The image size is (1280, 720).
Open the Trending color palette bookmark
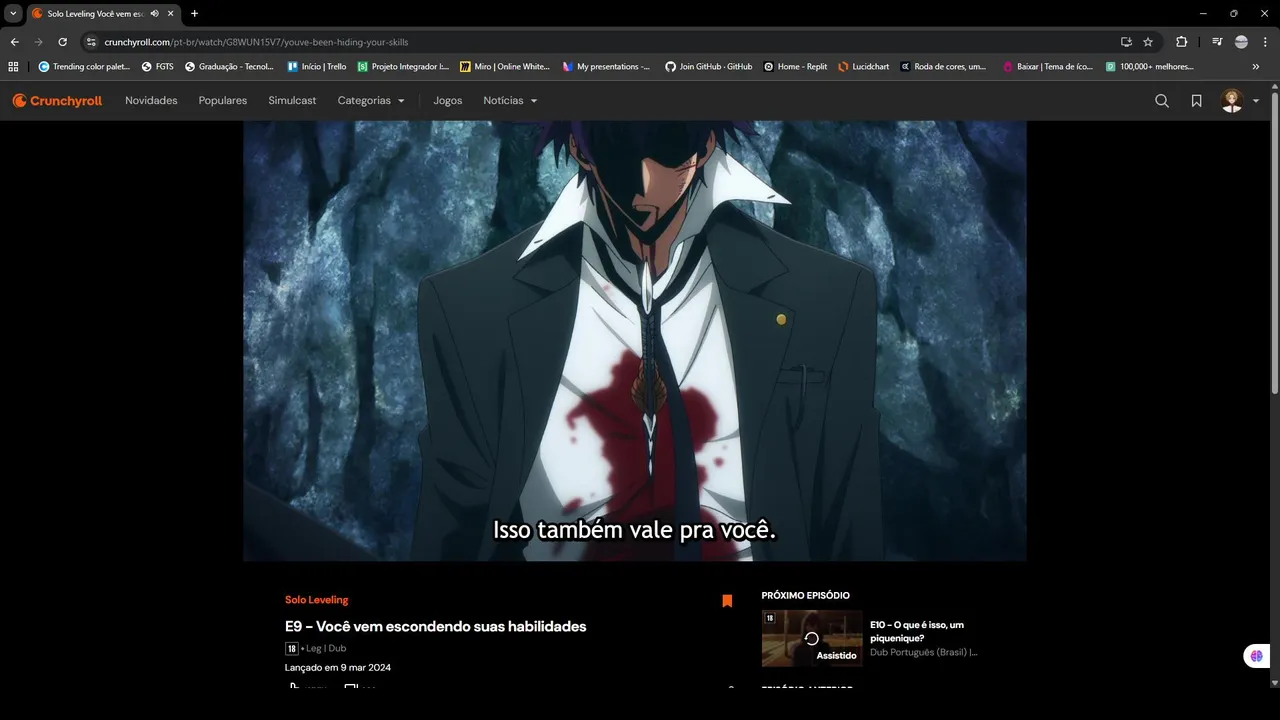click(84, 67)
